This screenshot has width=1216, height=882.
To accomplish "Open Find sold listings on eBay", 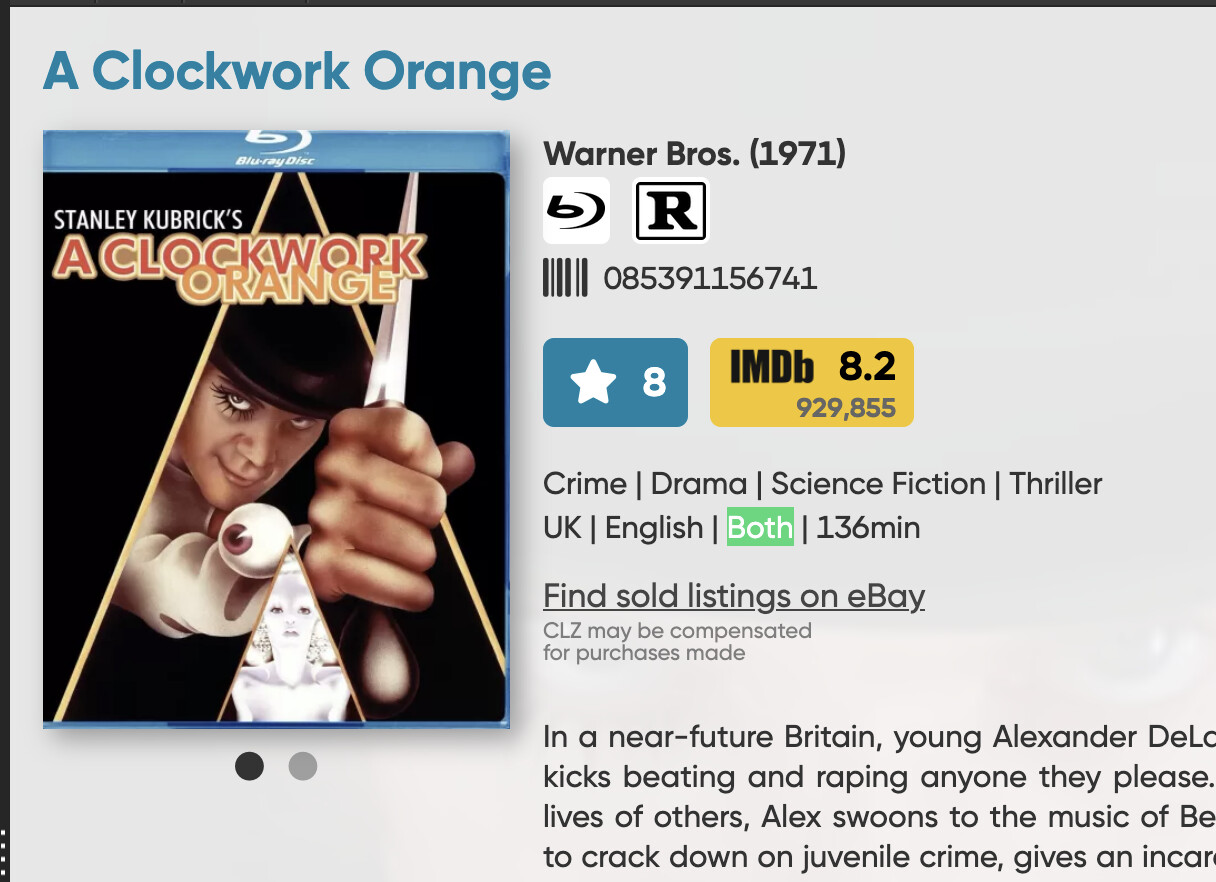I will pyautogui.click(x=734, y=596).
